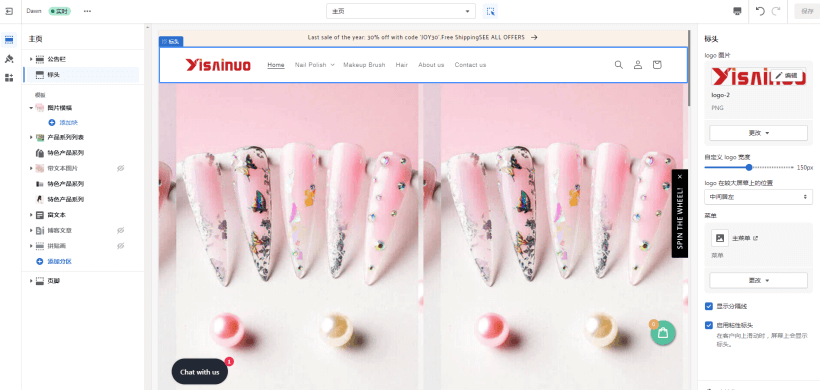Click the announcement bar right arrow
820x390 pixels.
534,38
